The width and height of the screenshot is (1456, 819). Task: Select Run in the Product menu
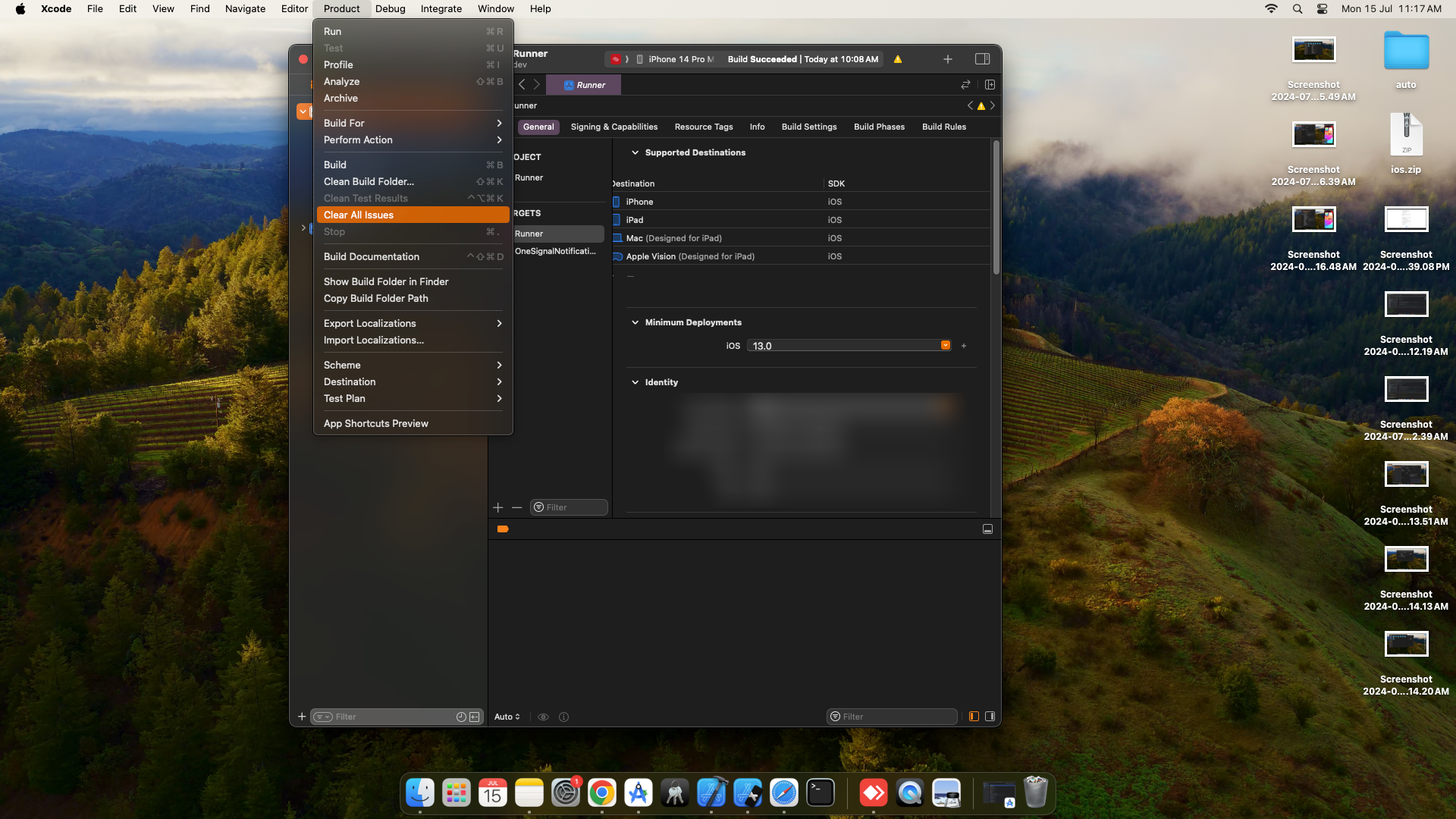[413, 31]
